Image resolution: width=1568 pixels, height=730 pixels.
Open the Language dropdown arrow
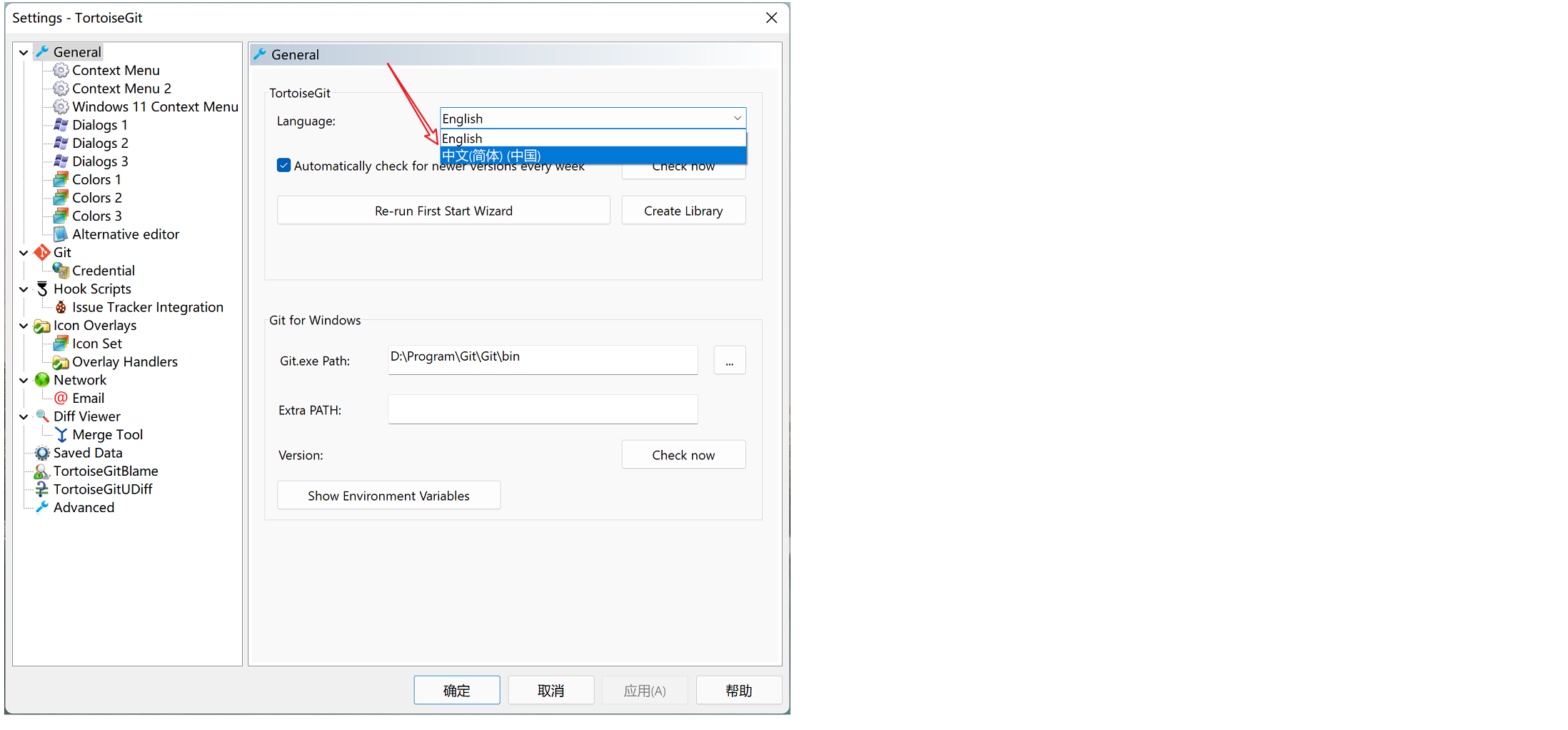tap(737, 119)
